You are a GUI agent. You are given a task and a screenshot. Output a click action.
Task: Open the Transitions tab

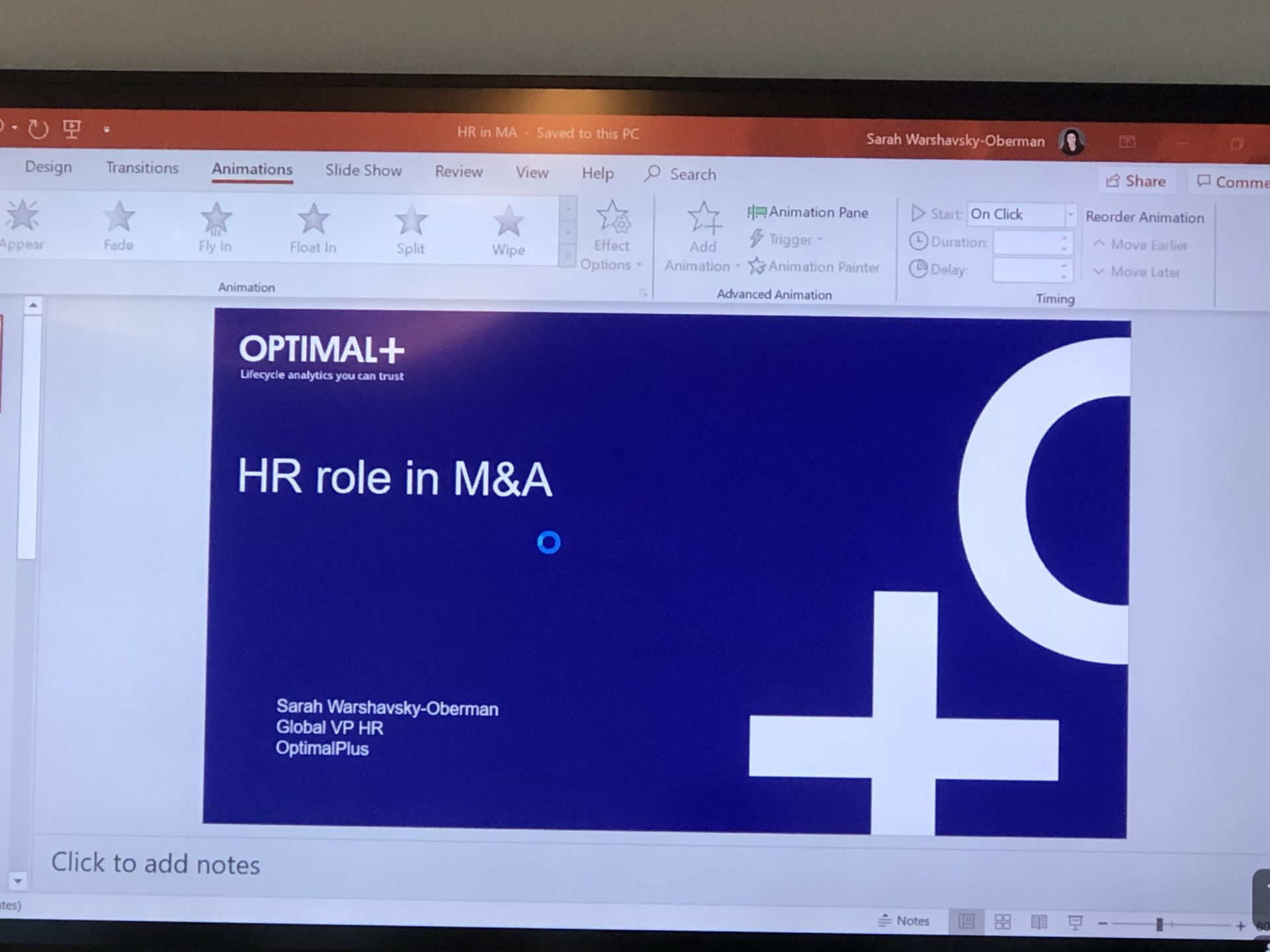coord(142,168)
